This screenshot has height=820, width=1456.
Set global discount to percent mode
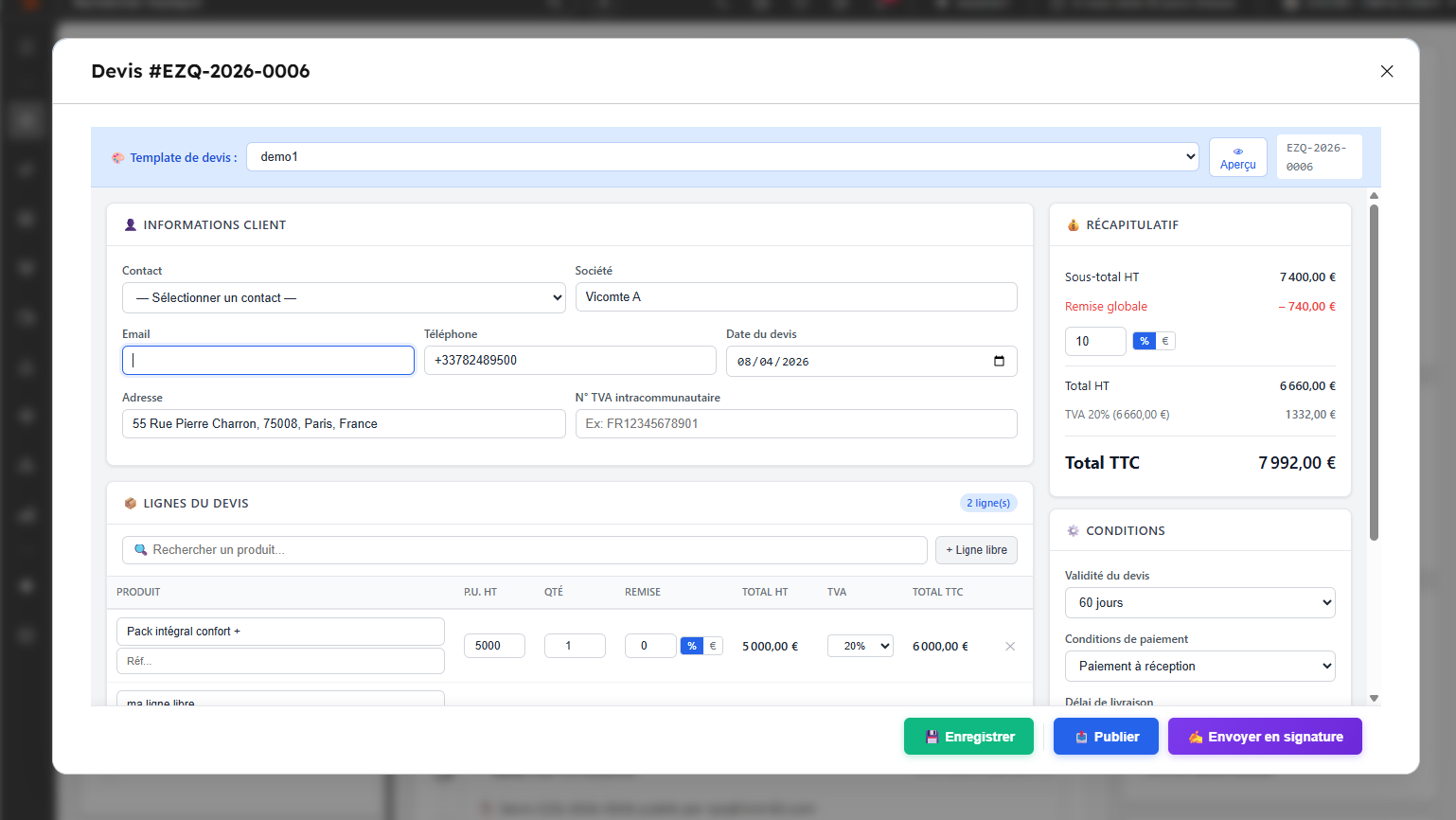point(1145,341)
